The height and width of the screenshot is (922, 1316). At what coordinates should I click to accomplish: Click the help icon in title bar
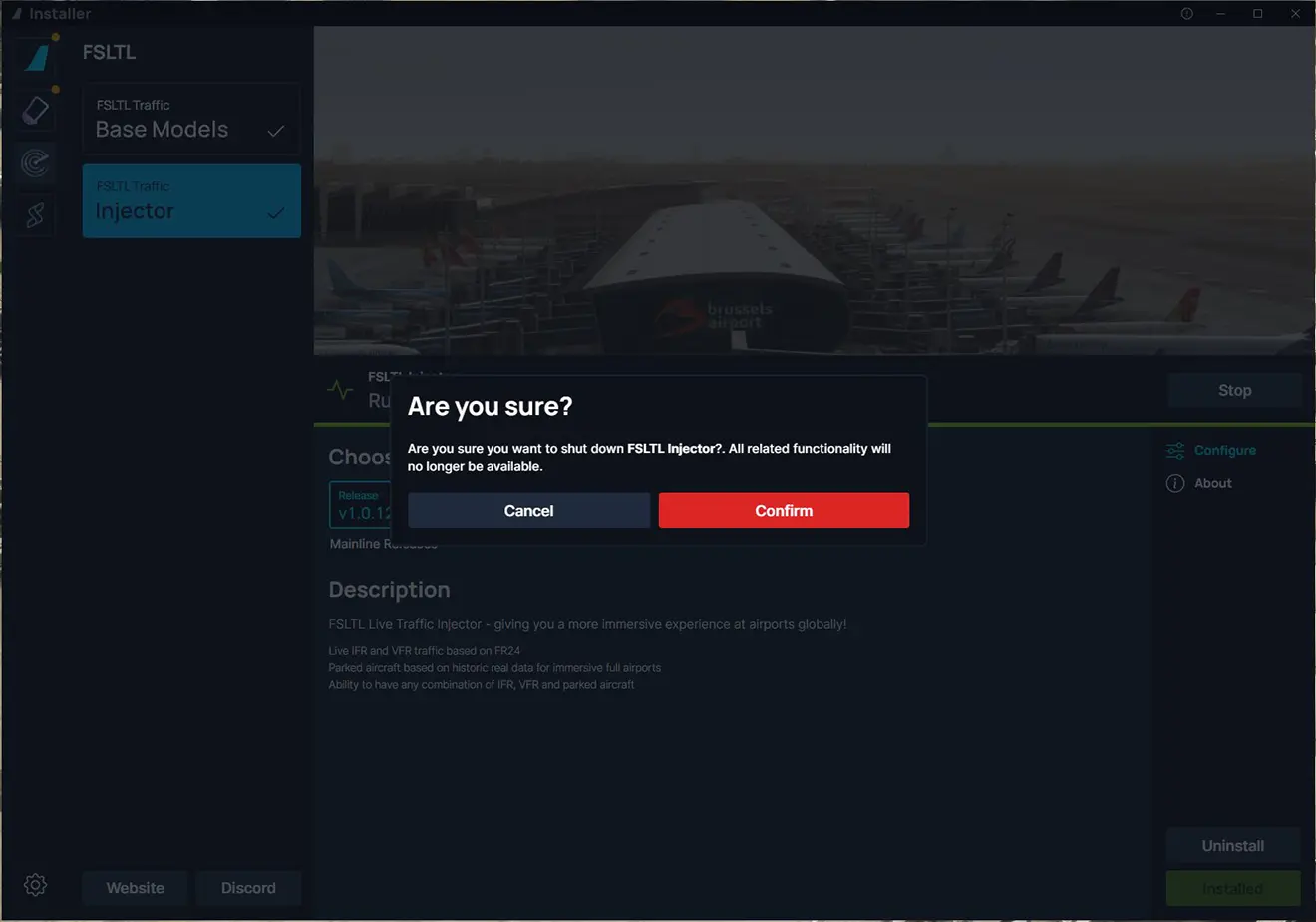(1186, 13)
